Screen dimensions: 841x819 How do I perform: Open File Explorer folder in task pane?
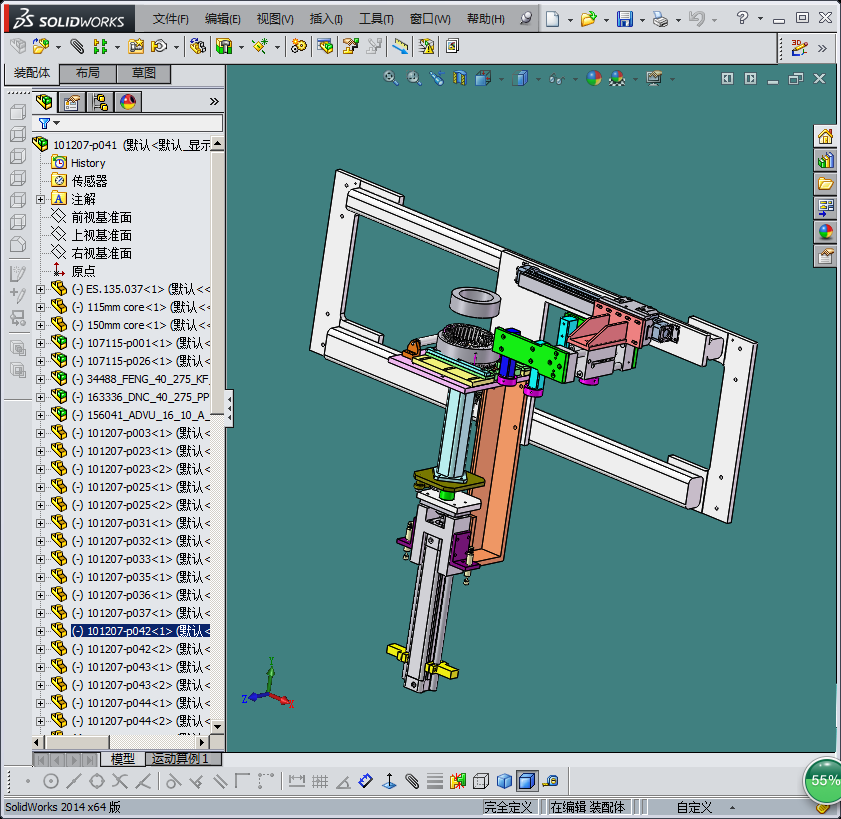826,184
